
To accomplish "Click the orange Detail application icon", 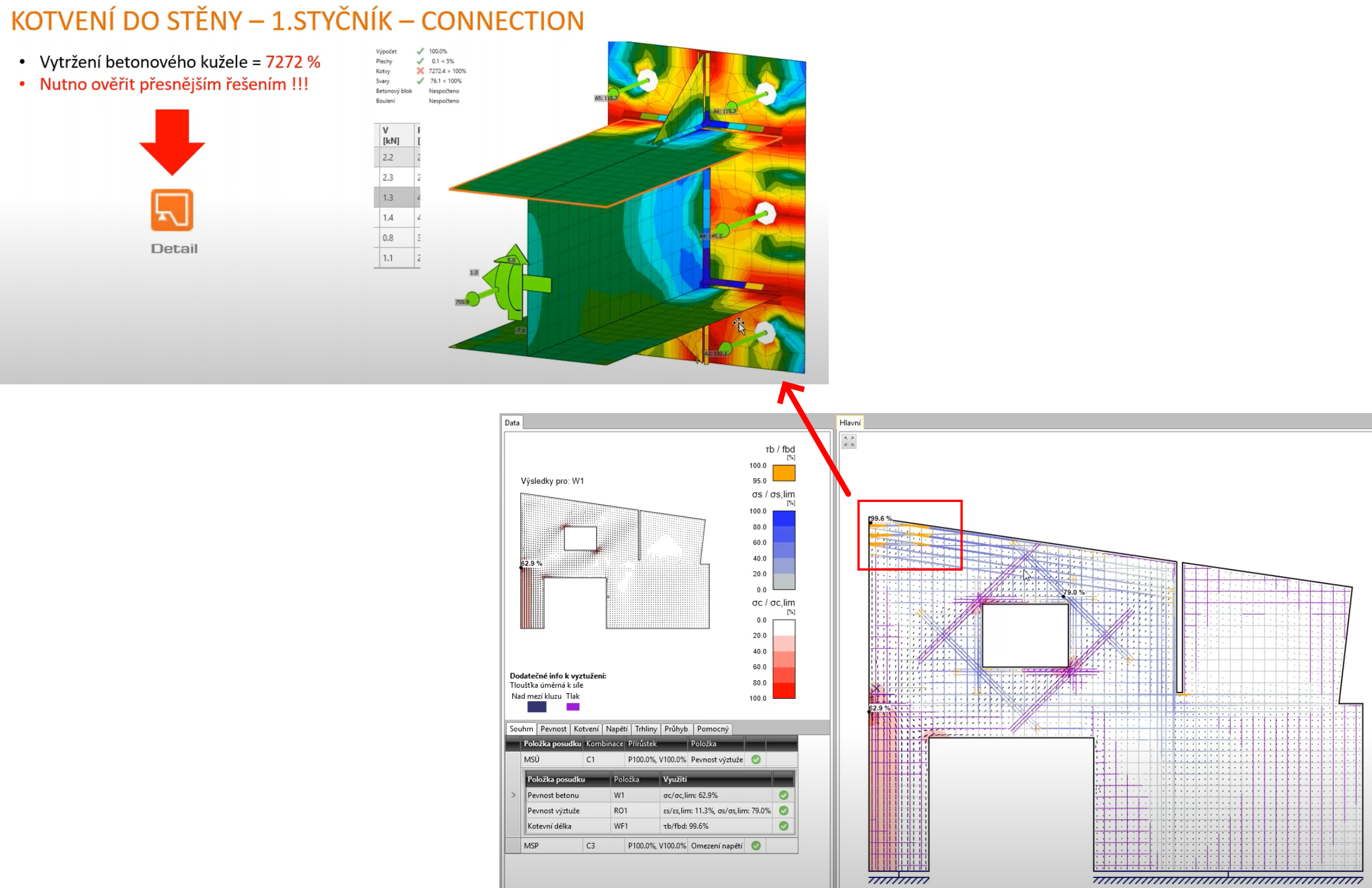I will point(172,210).
